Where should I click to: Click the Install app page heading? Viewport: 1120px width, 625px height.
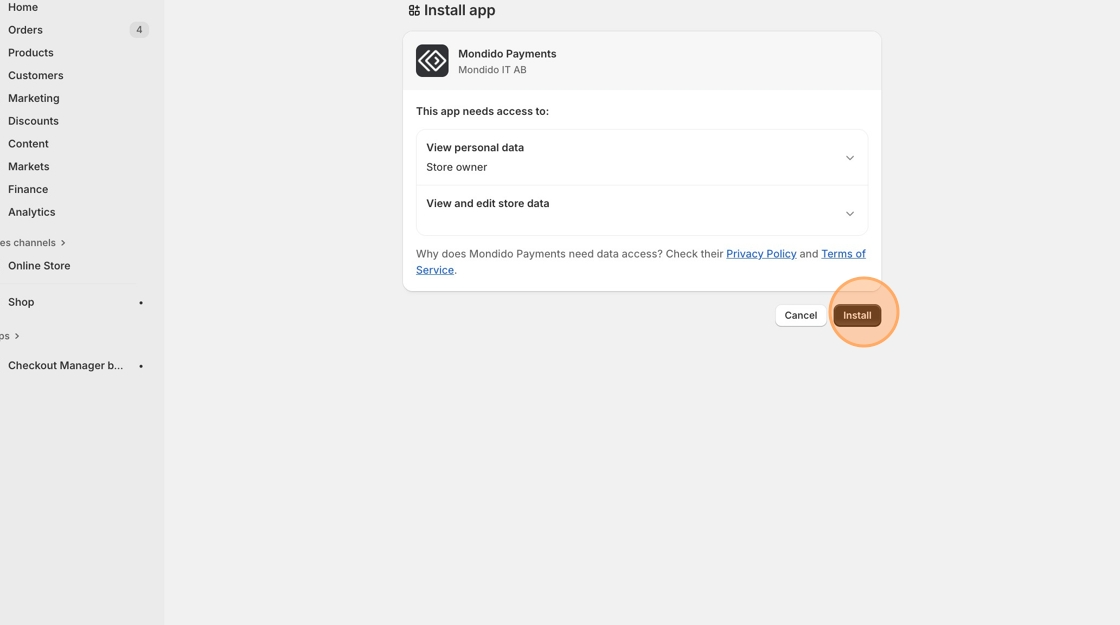459,11
